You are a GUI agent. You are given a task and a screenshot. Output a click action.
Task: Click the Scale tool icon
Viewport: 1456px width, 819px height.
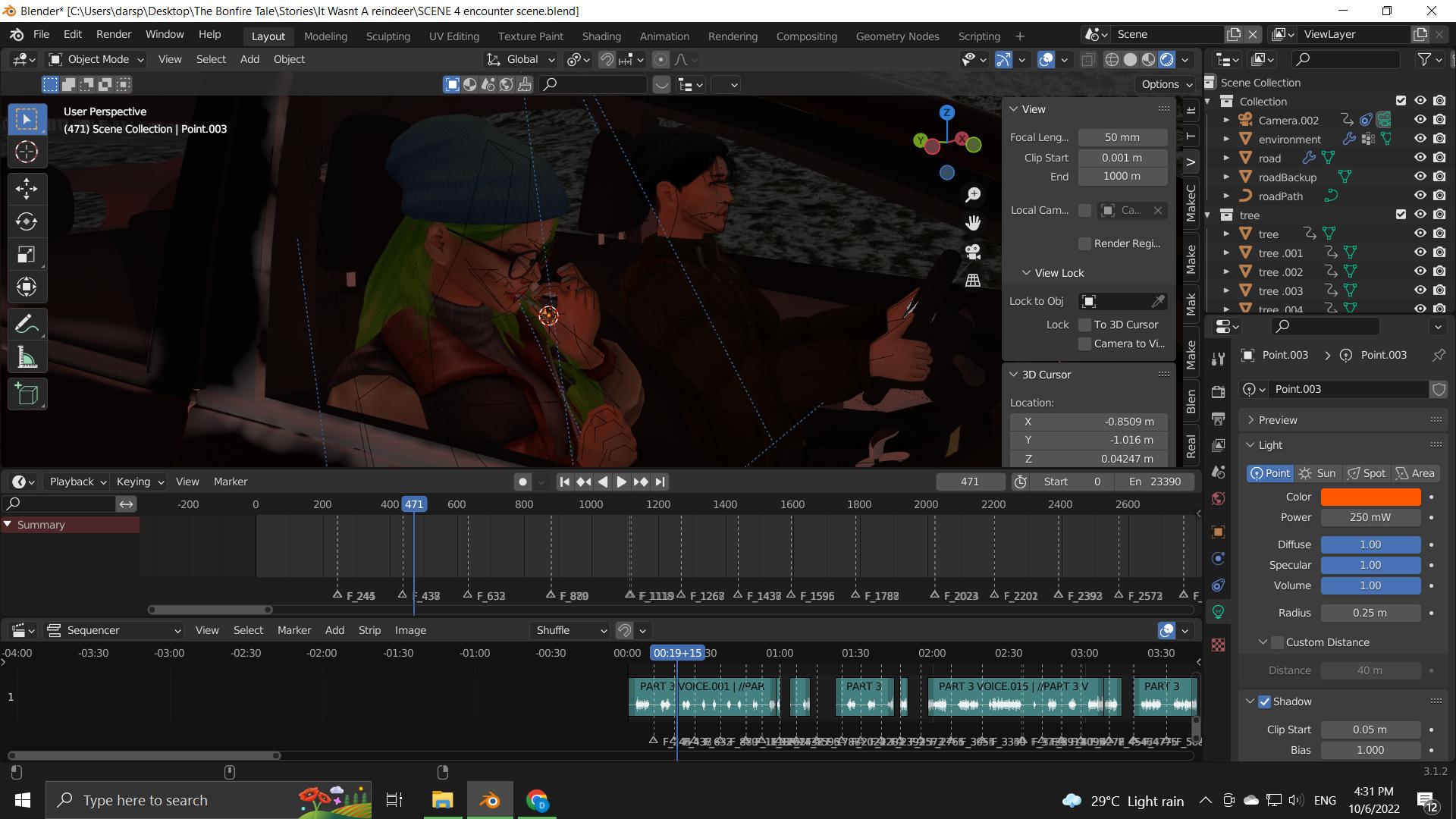click(x=26, y=254)
